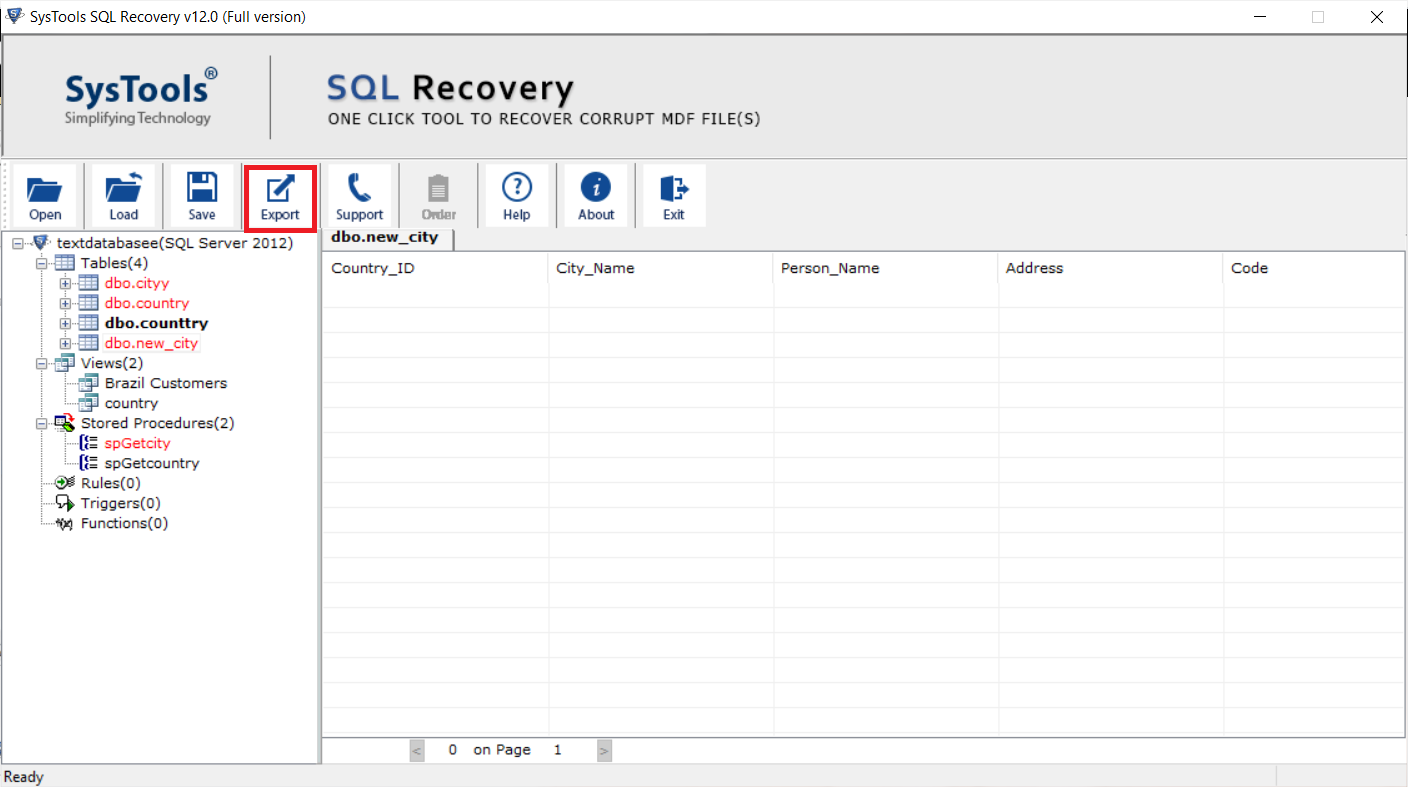Exit the application with Exit icon
Image resolution: width=1408 pixels, height=787 pixels.
point(674,196)
